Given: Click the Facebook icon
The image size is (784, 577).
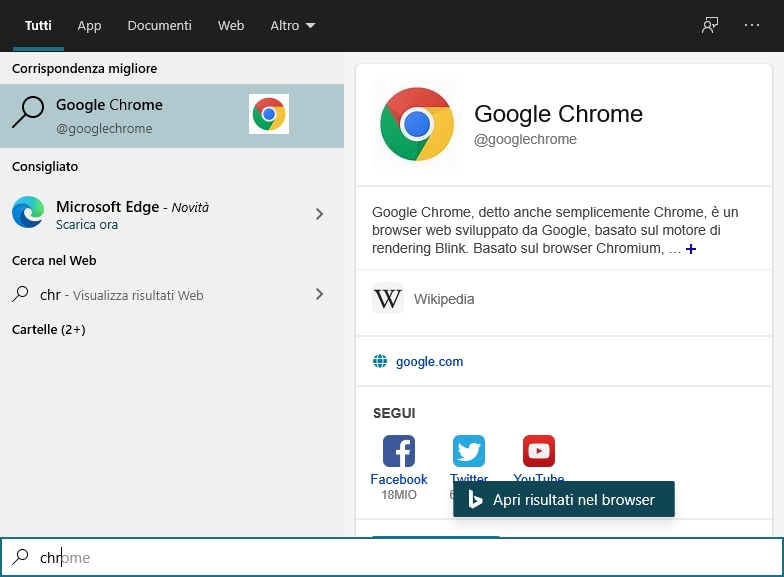Looking at the screenshot, I should 398,451.
